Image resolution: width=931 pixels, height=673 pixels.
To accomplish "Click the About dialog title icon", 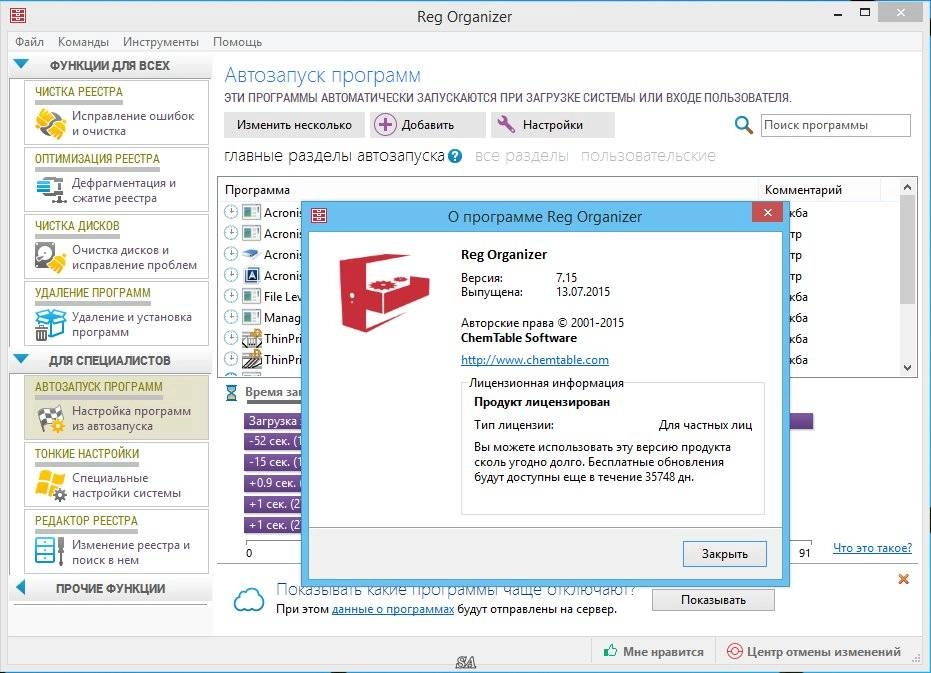I will (x=319, y=215).
